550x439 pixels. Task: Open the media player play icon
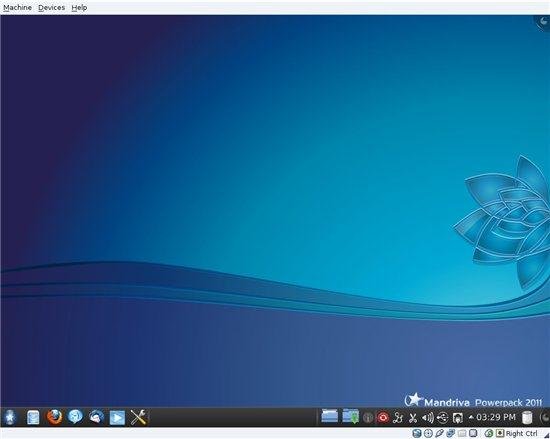pyautogui.click(x=117, y=418)
